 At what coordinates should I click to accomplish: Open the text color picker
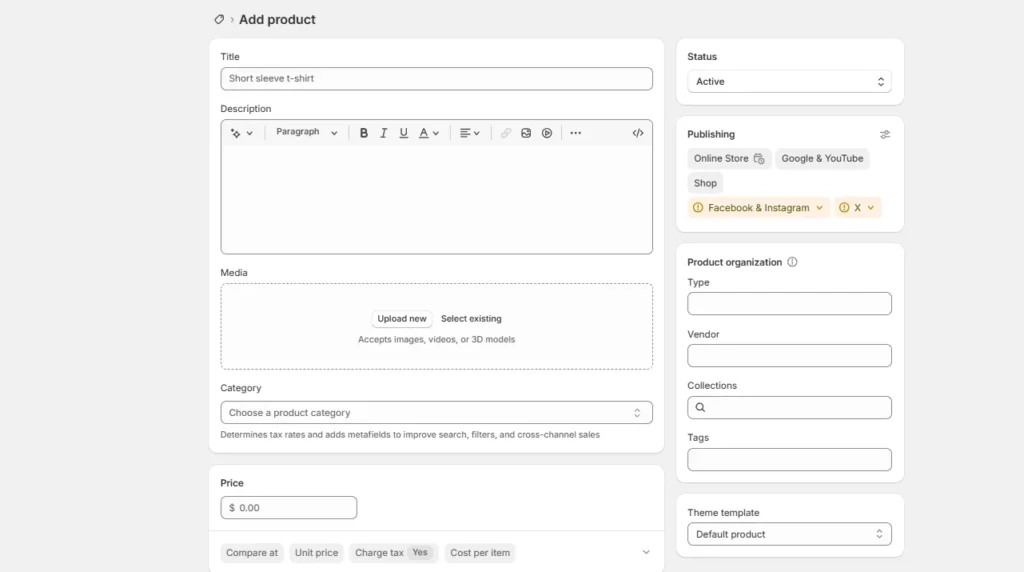pos(429,133)
